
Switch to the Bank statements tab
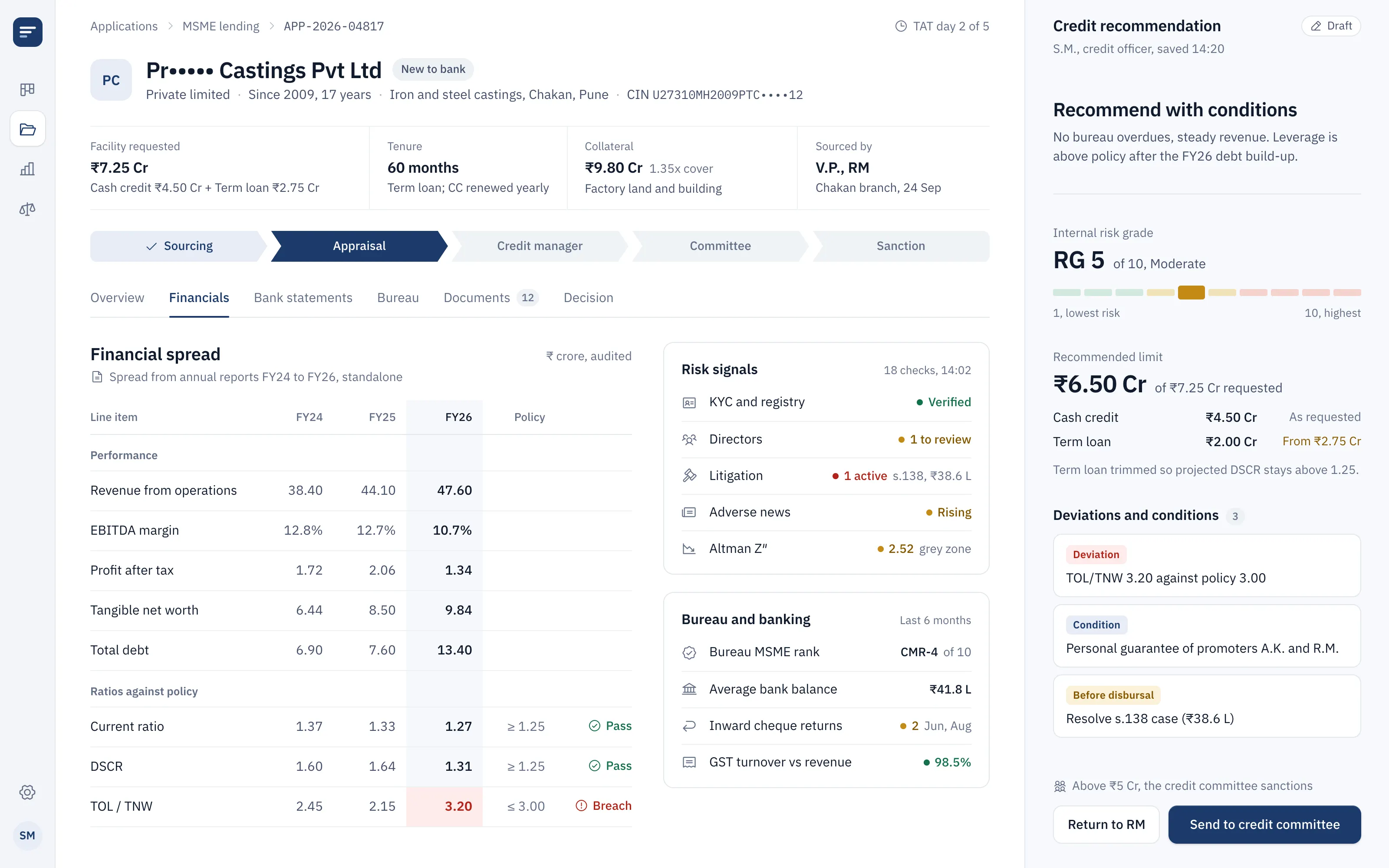303,298
